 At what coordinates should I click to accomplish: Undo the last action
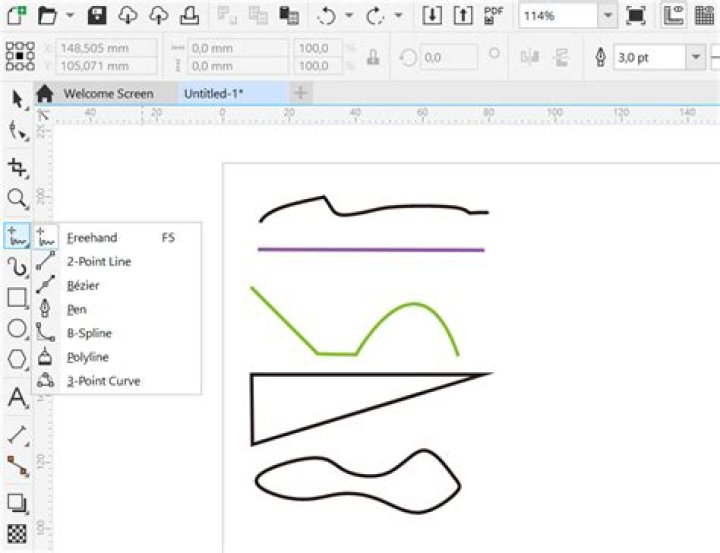coord(326,16)
